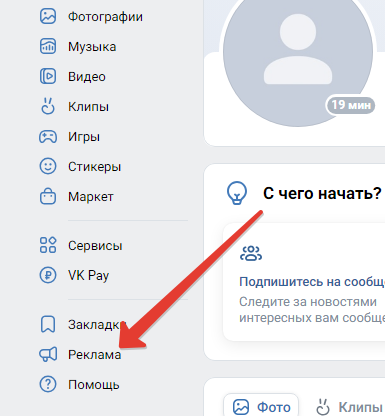This screenshot has height=416, width=385.
Task: Click the Video play icon
Action: [x=48, y=76]
